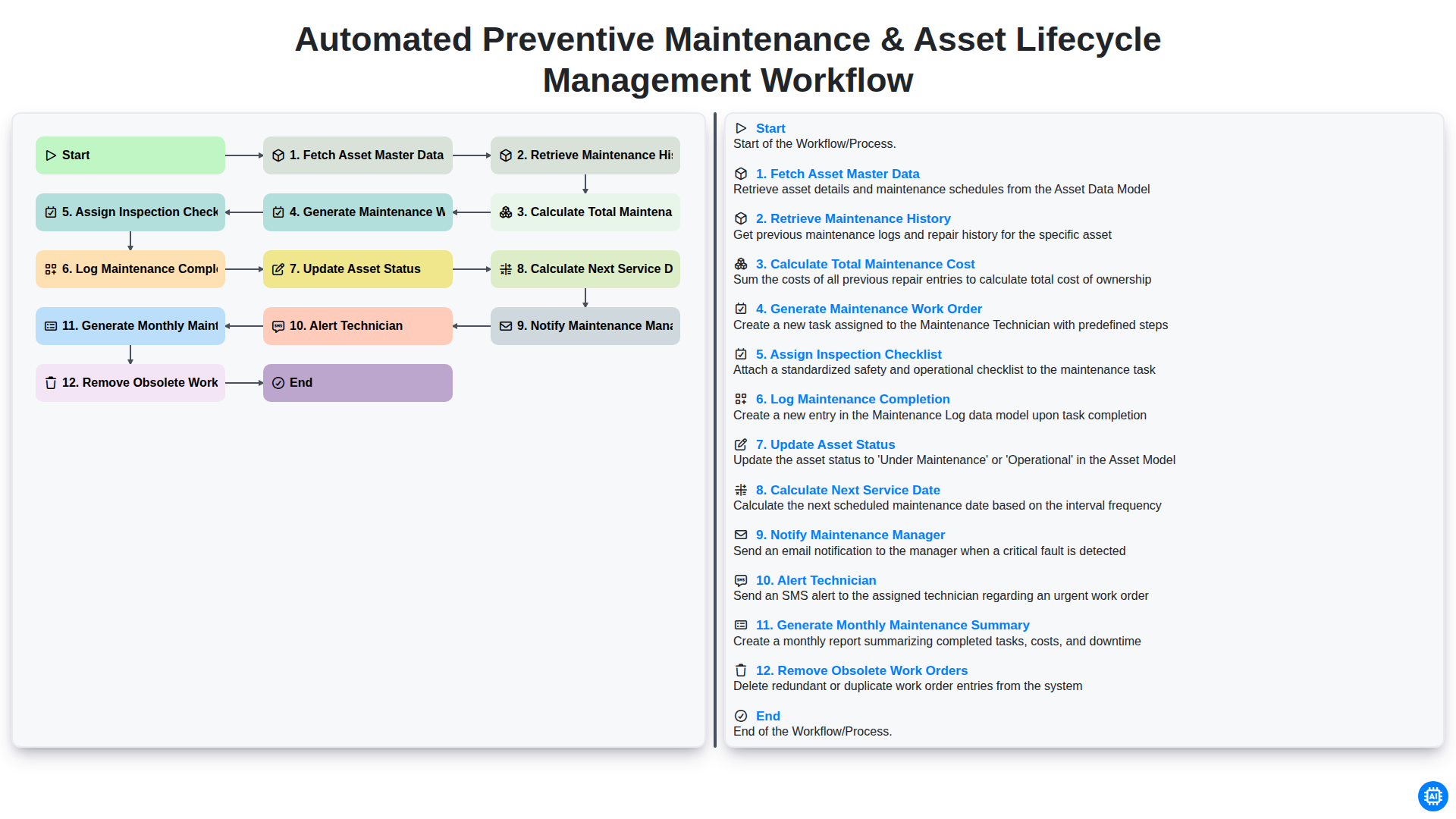
Task: Click the calendar icon beside Assign Inspection Checklist
Action: tap(741, 354)
